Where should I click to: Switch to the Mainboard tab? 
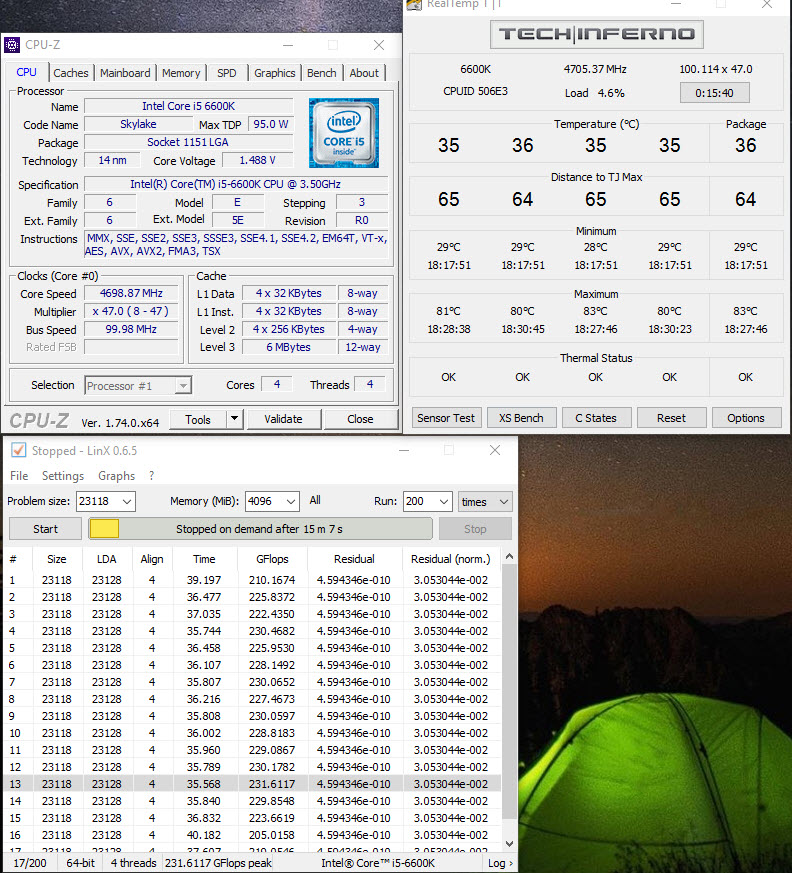[125, 73]
